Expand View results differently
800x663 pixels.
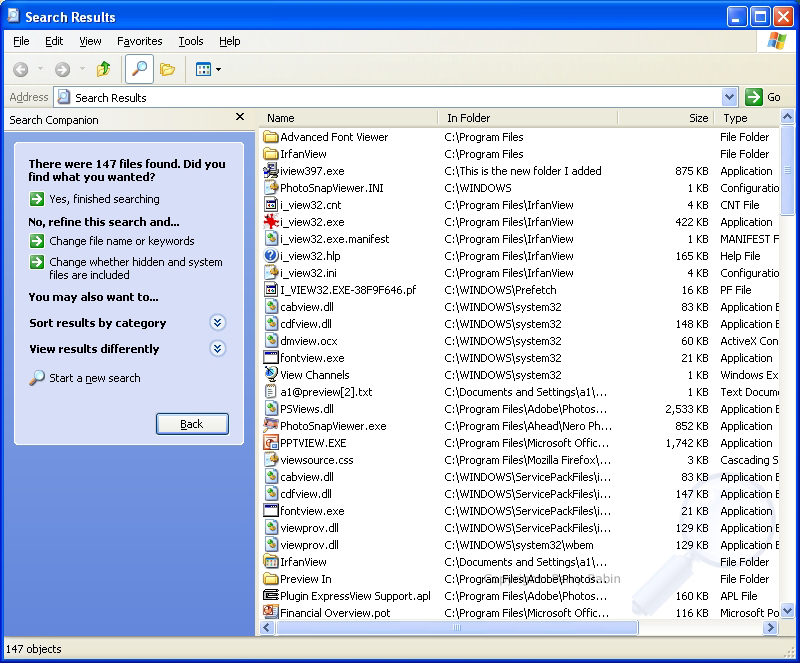(x=218, y=349)
